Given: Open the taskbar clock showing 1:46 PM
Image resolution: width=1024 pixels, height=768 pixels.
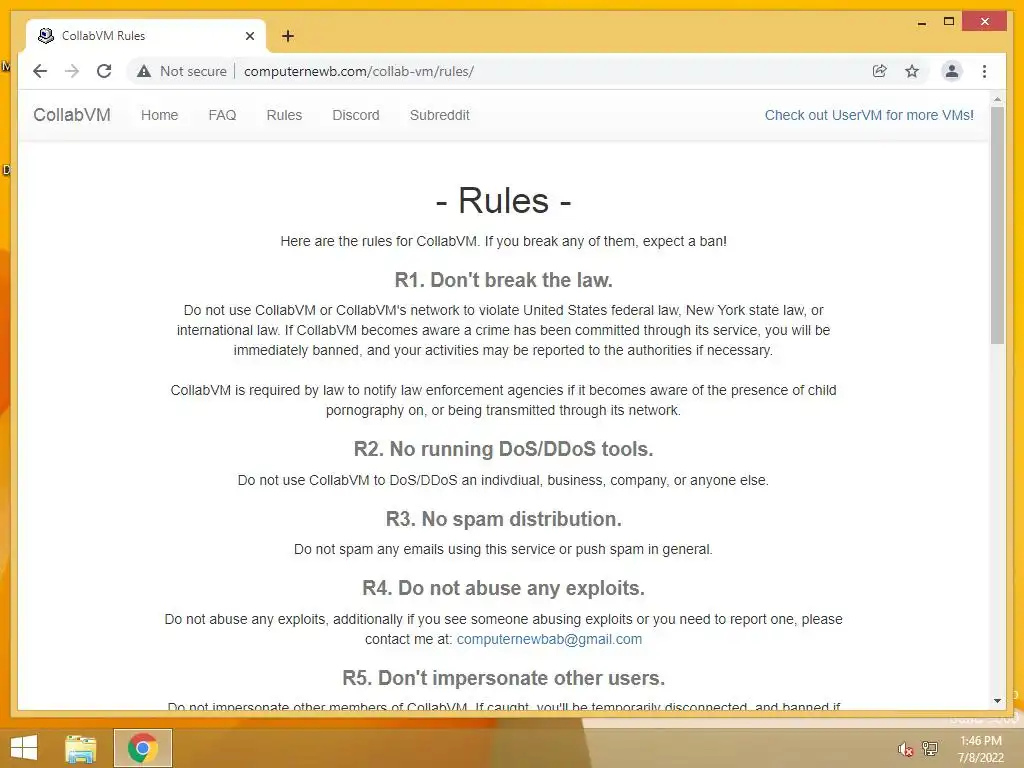Looking at the screenshot, I should [981, 749].
